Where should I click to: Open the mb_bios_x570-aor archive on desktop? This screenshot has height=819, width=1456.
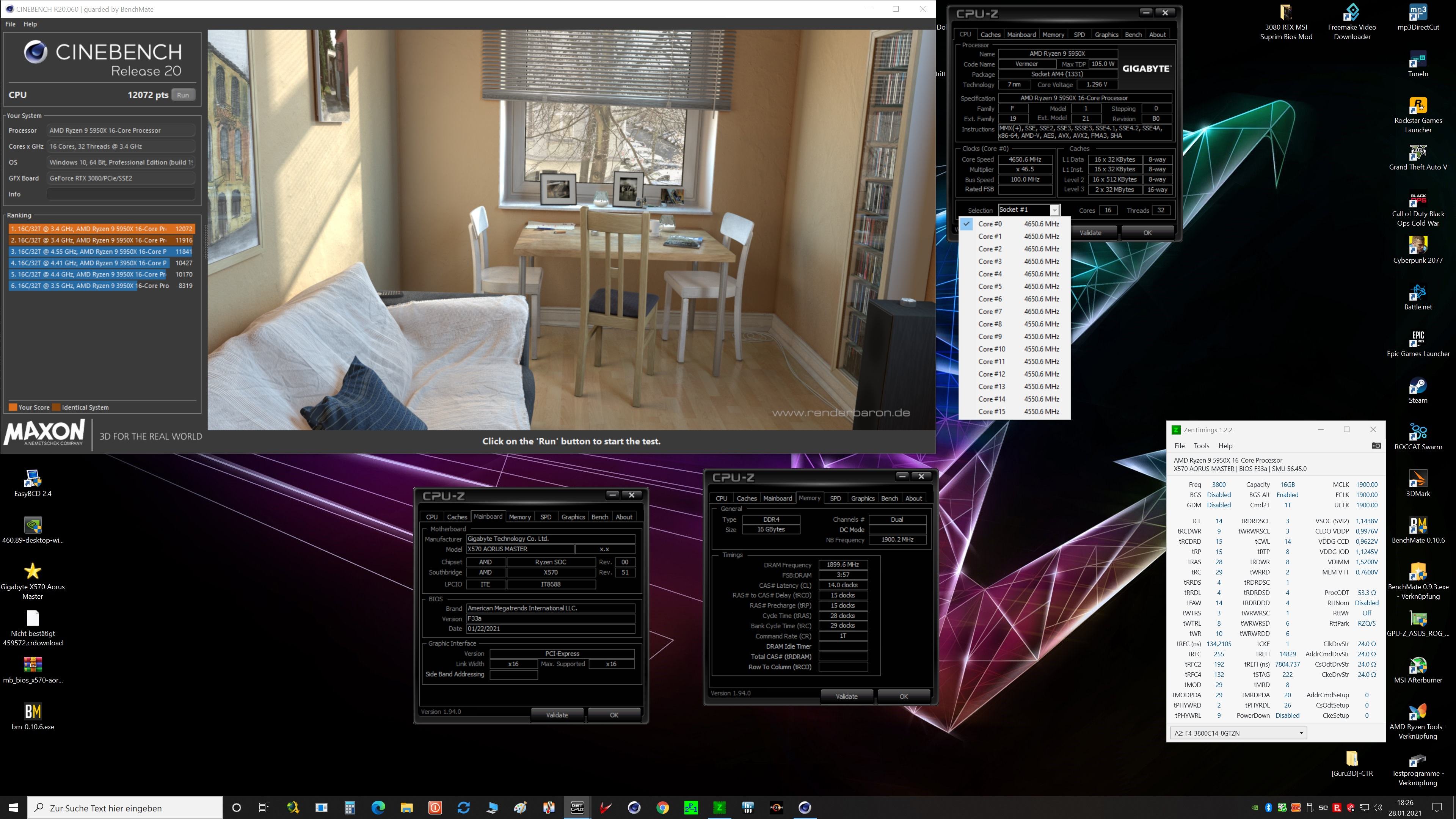[33, 670]
